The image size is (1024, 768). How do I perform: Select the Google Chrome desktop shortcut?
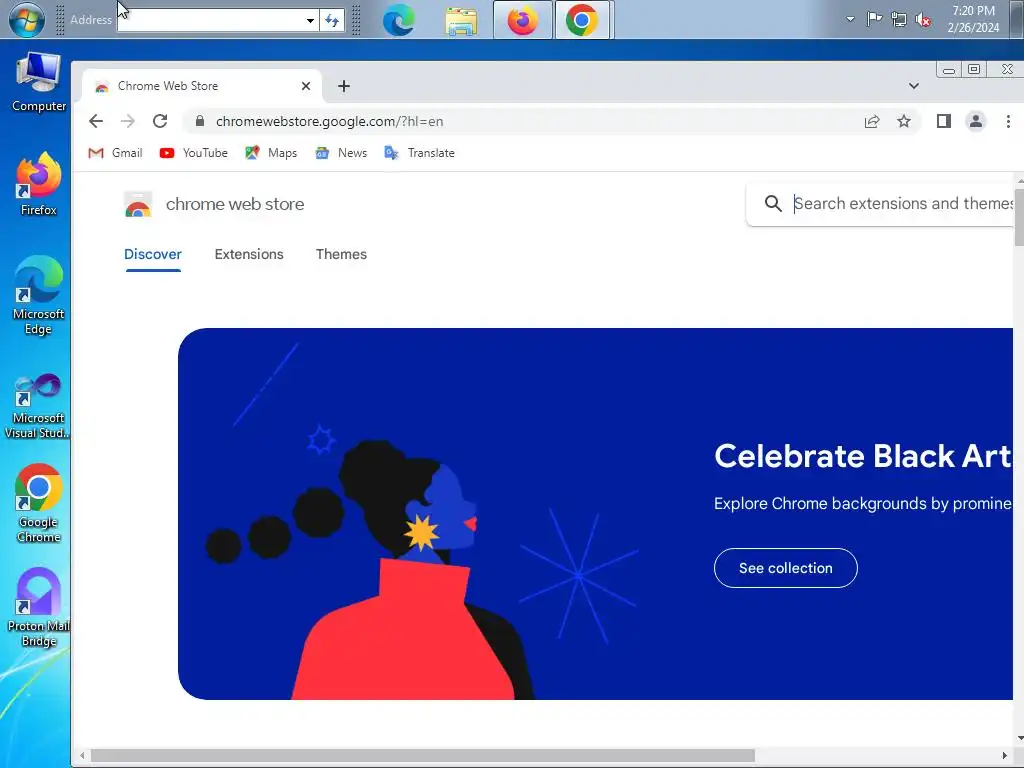tap(39, 504)
